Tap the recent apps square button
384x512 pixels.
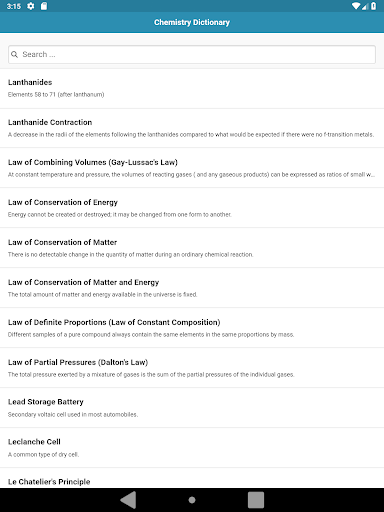tap(256, 500)
